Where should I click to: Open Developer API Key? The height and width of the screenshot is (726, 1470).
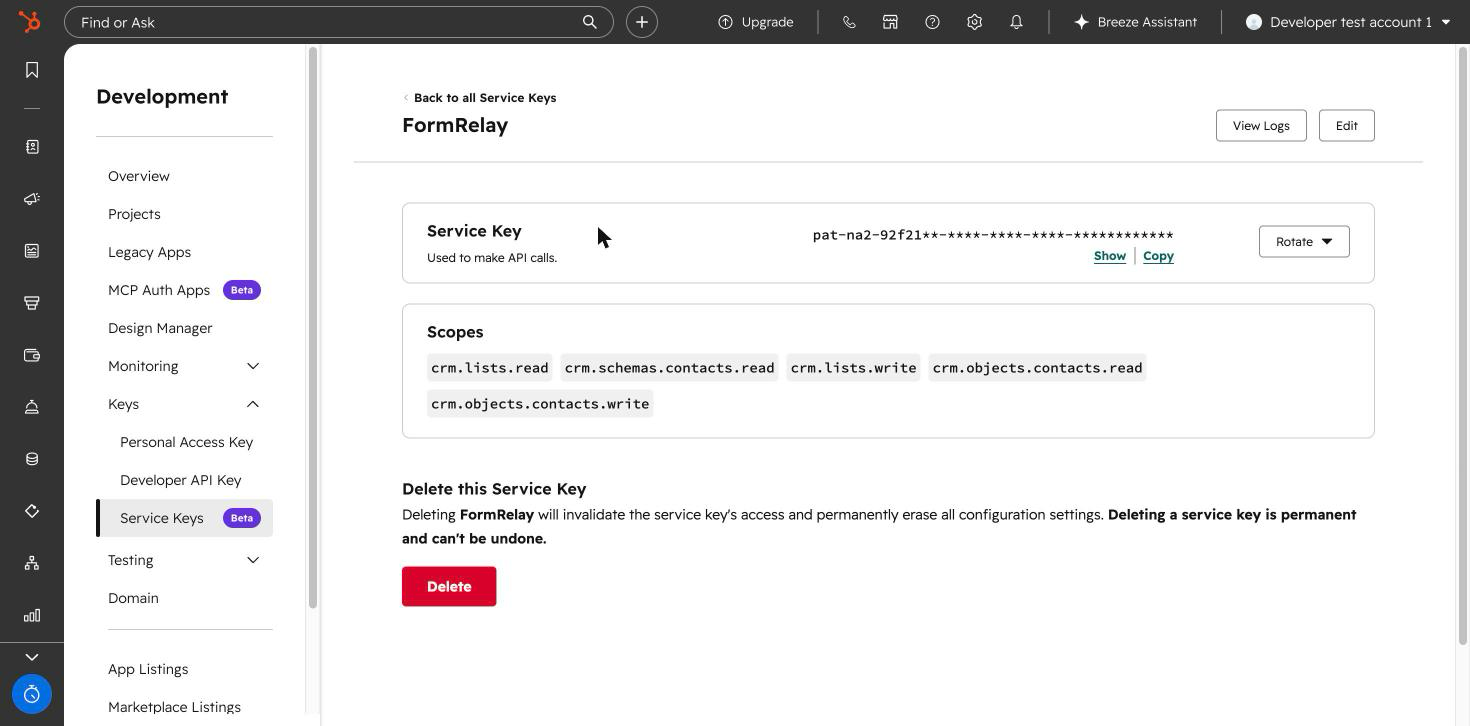click(x=180, y=480)
